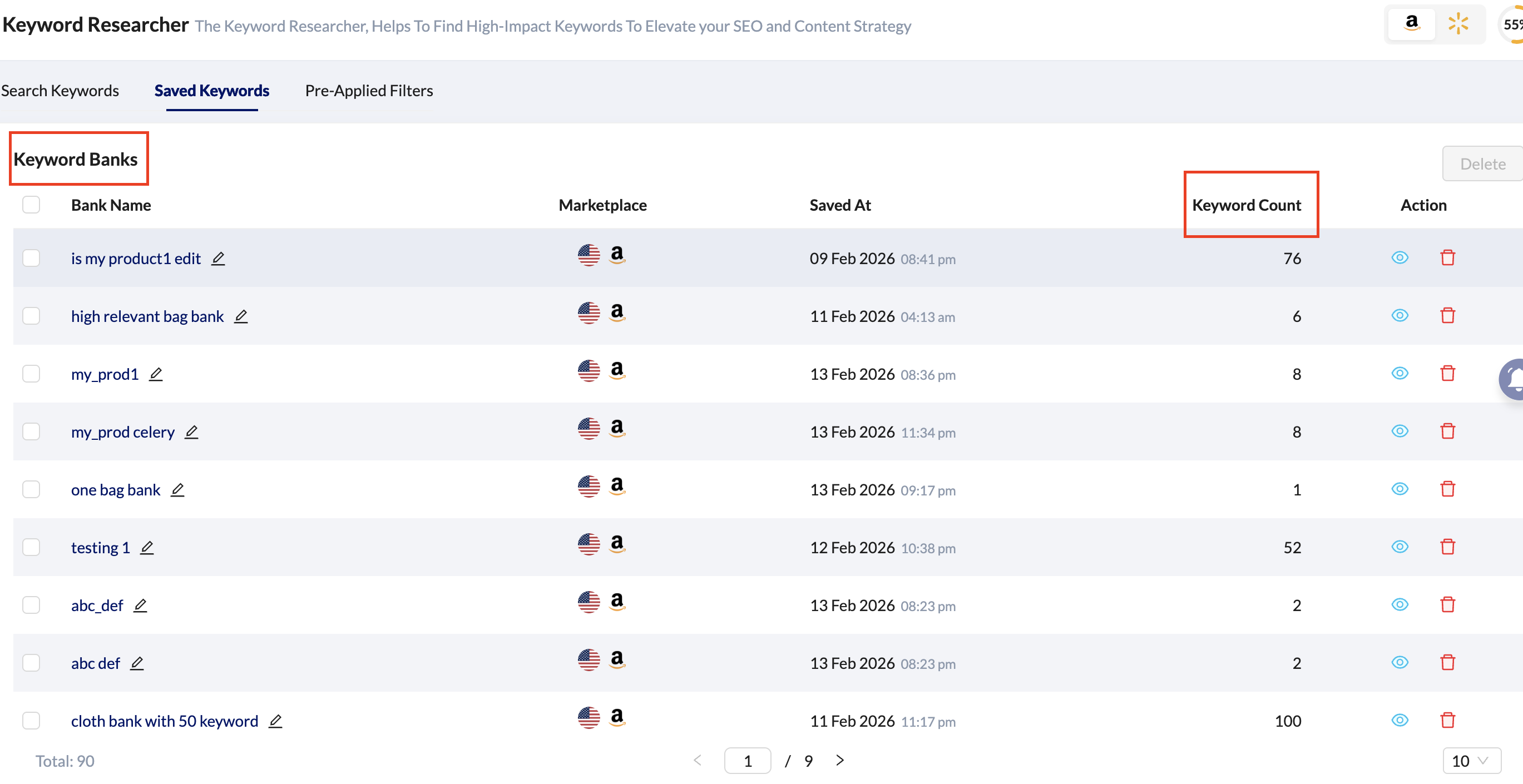Viewport: 1523px width, 784px height.
Task: Select checkbox for 'abc_def' row
Action: (x=31, y=605)
